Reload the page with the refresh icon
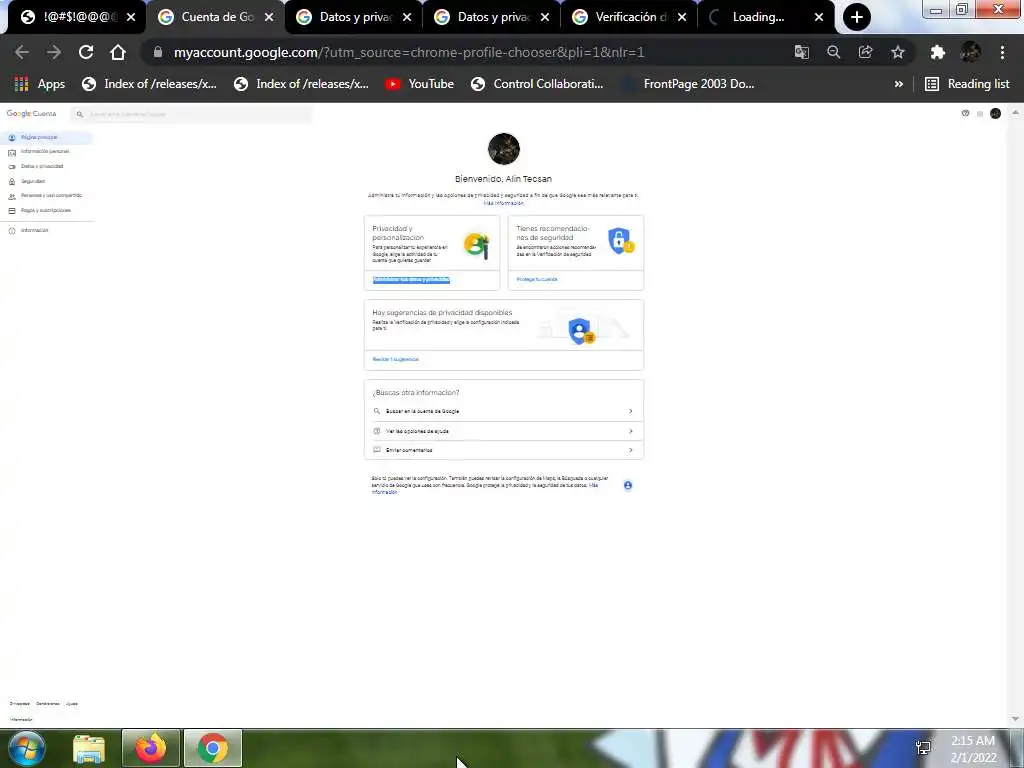 pyautogui.click(x=86, y=52)
